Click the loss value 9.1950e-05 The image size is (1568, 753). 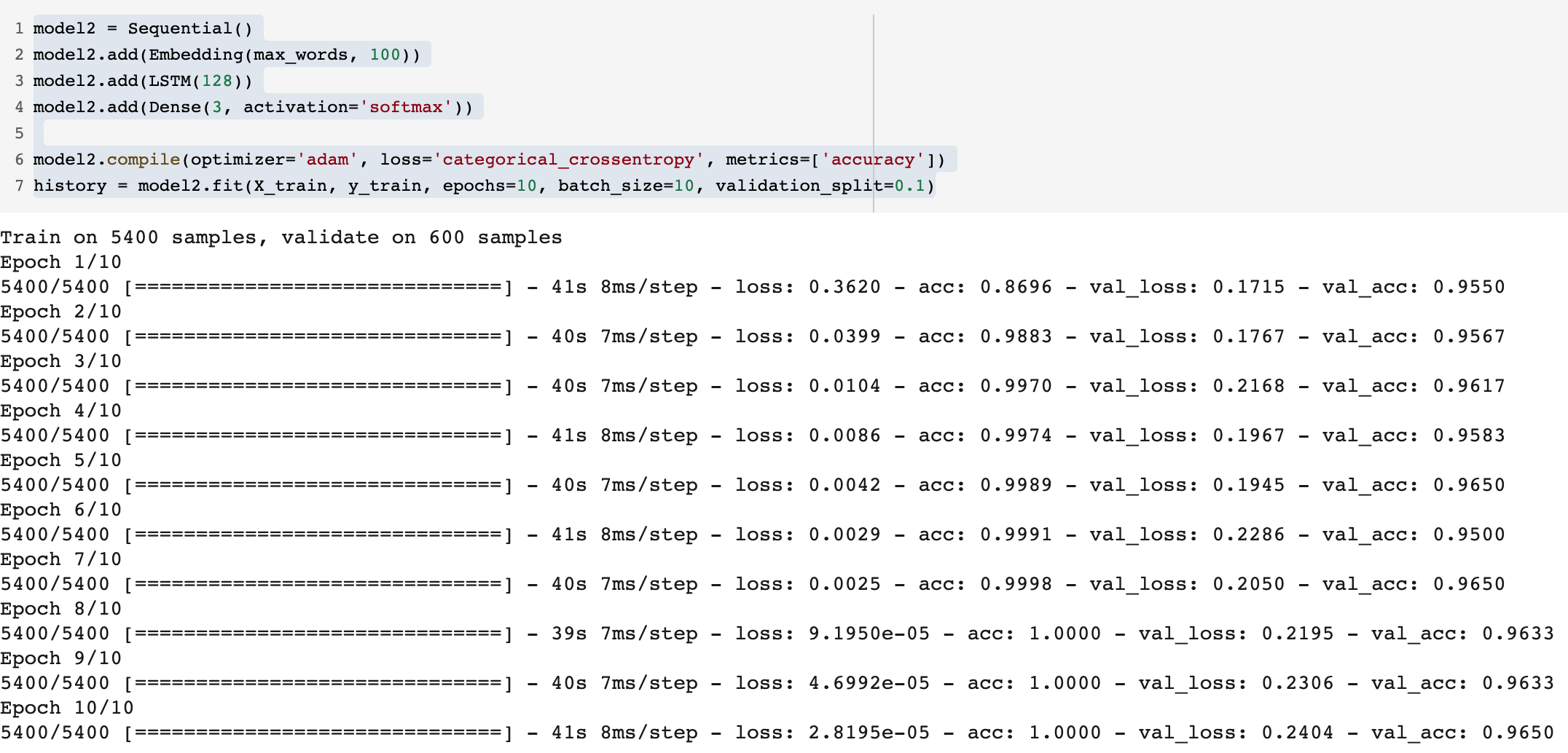pyautogui.click(x=869, y=634)
